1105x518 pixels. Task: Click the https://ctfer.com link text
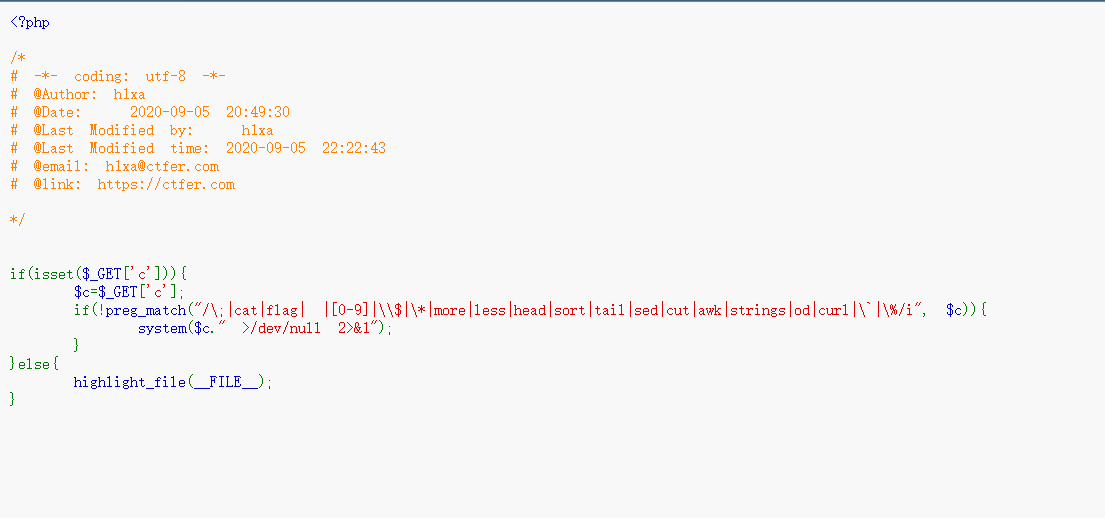pyautogui.click(x=166, y=185)
